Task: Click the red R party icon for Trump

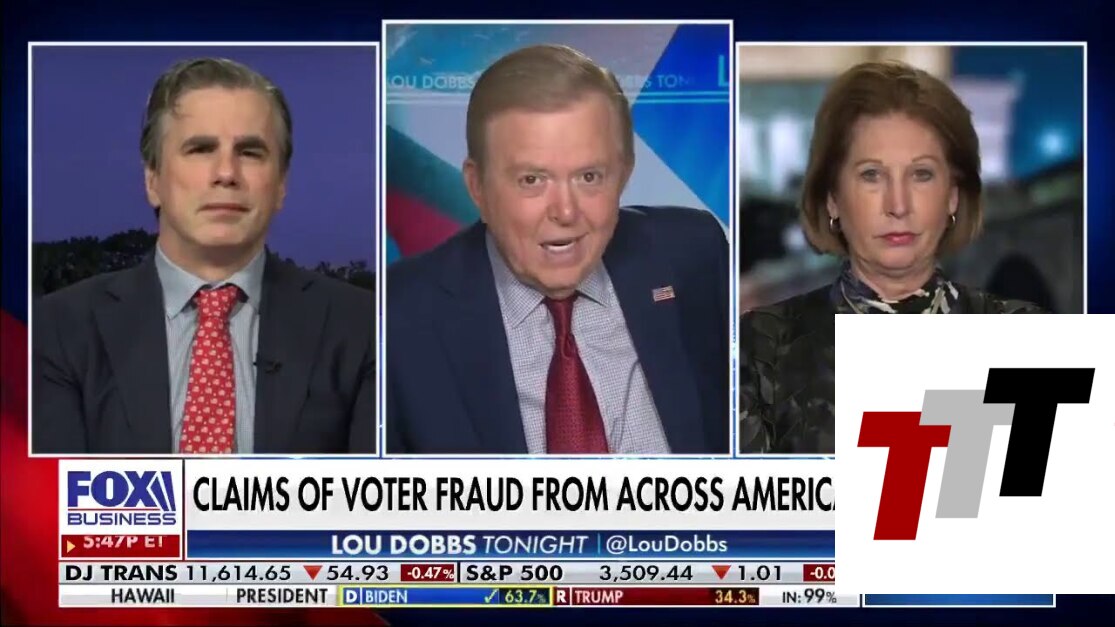Action: click(562, 596)
